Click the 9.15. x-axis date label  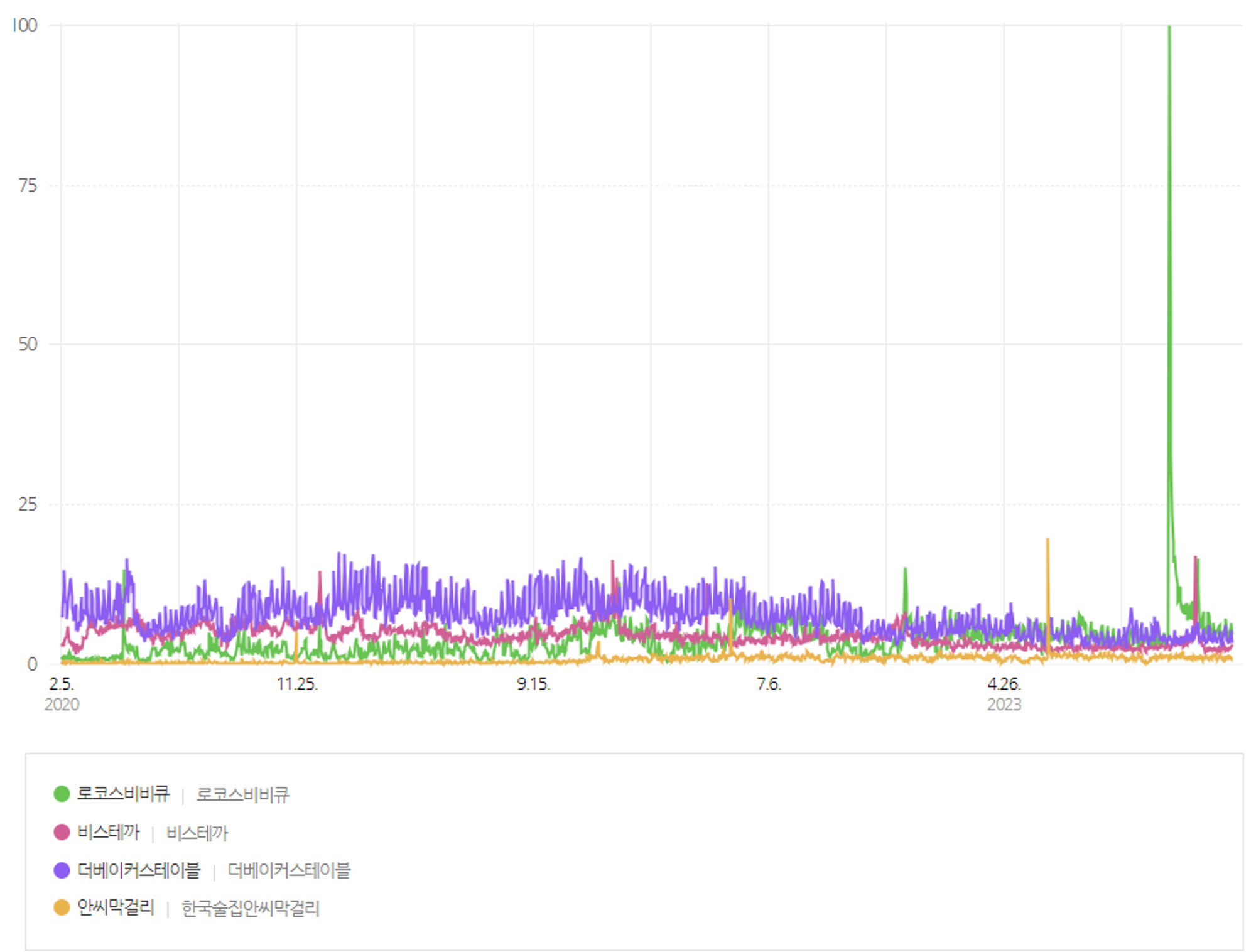tap(533, 684)
